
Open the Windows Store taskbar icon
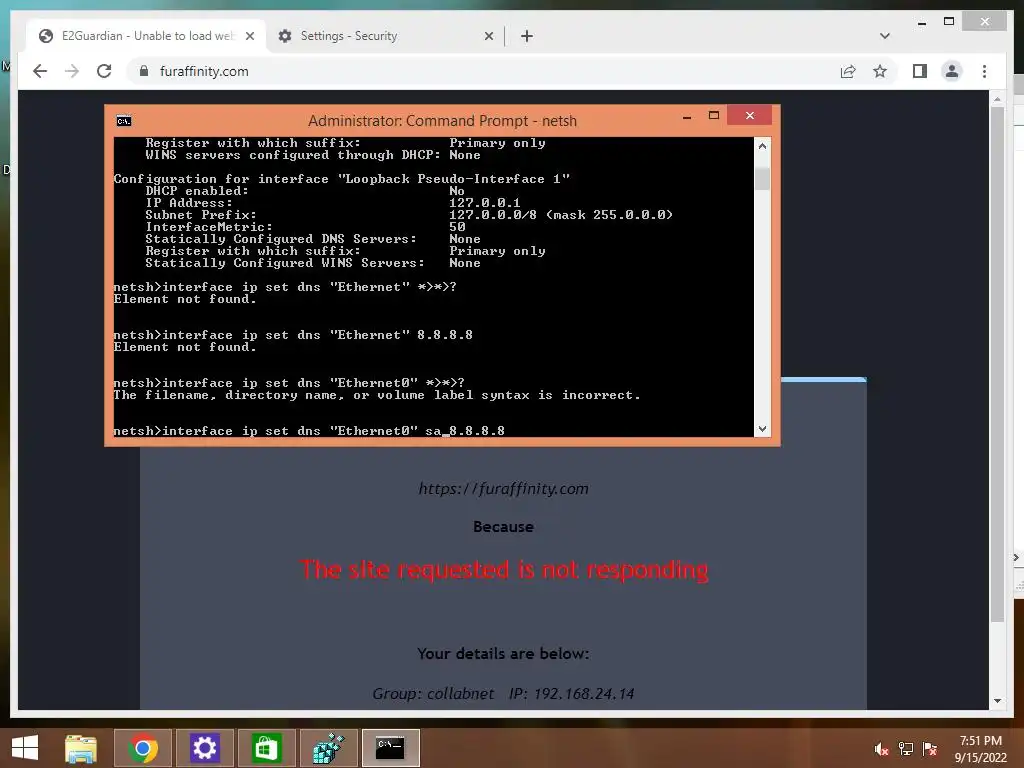tap(266, 748)
